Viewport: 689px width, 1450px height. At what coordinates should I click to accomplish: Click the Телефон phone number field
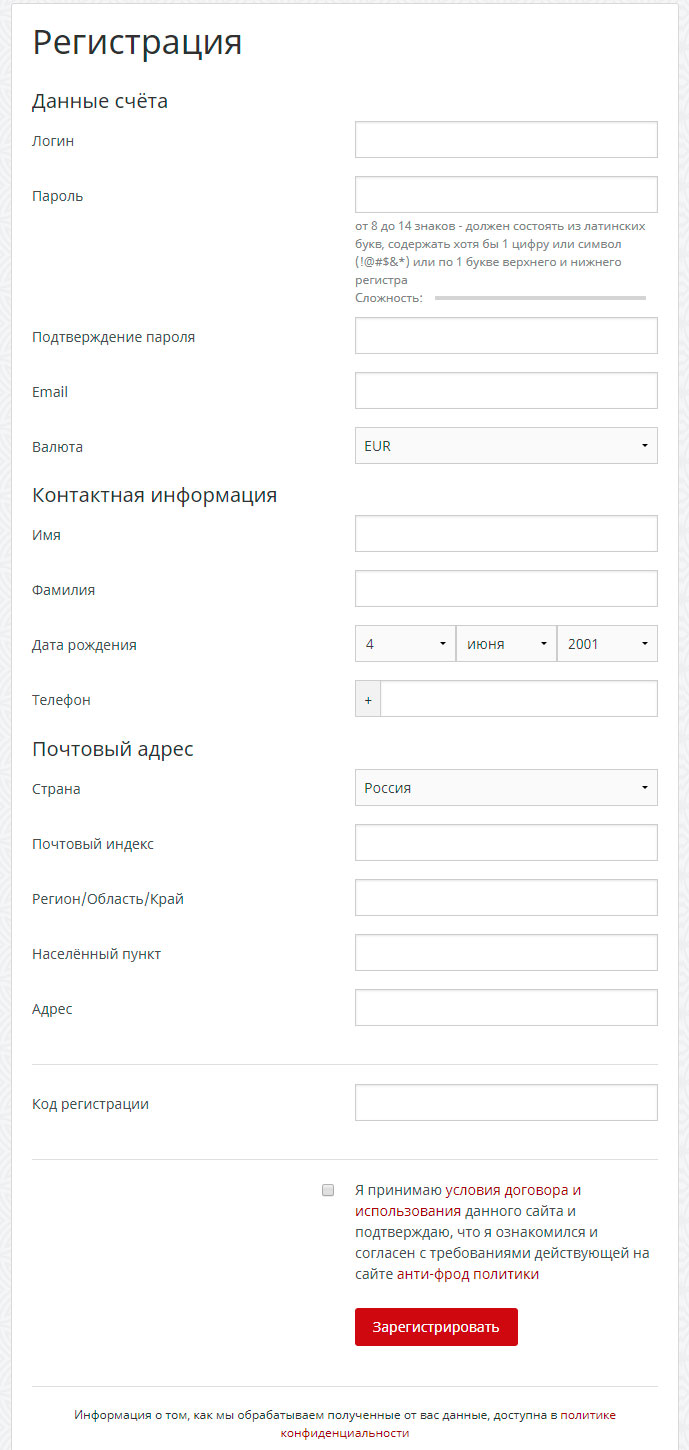tap(518, 699)
